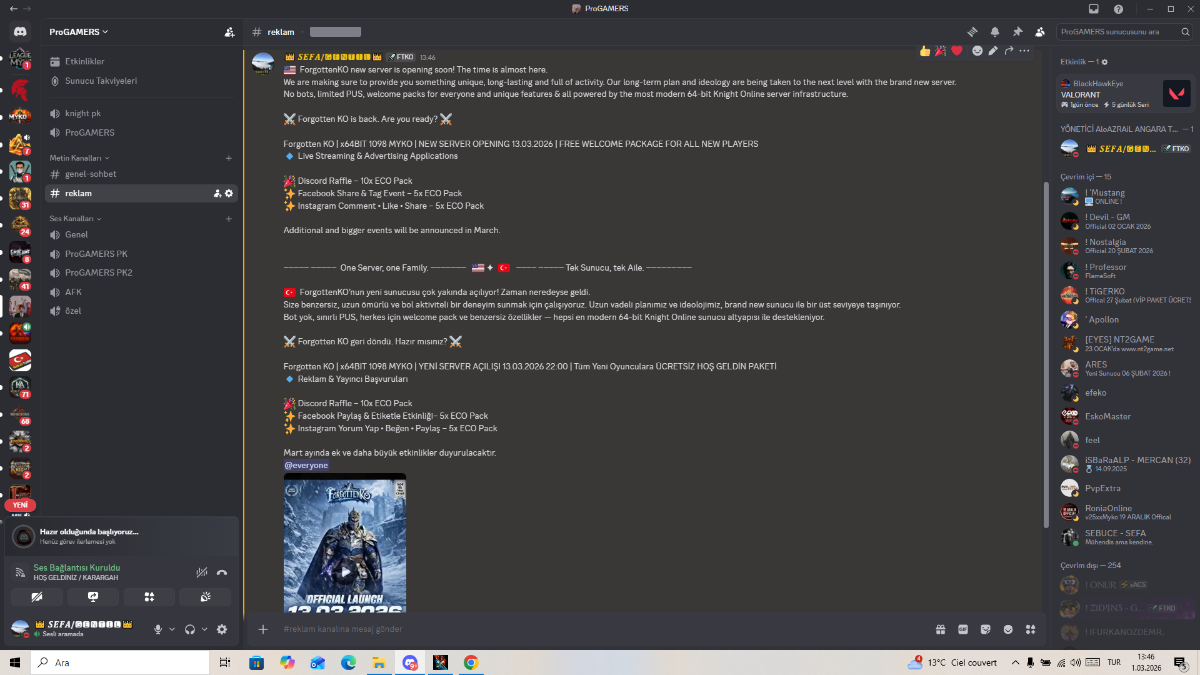Open the emoji picker in message bar
Viewport: 1200px width, 675px height.
1008,629
